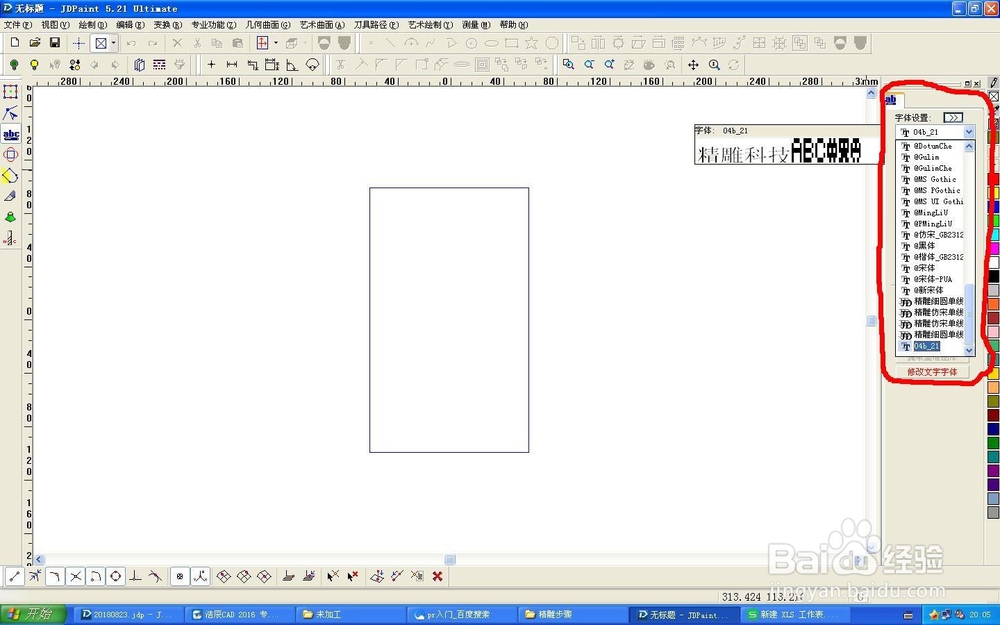Pick the black color swatch
Screen dimensions: 1000x625
pos(994,276)
